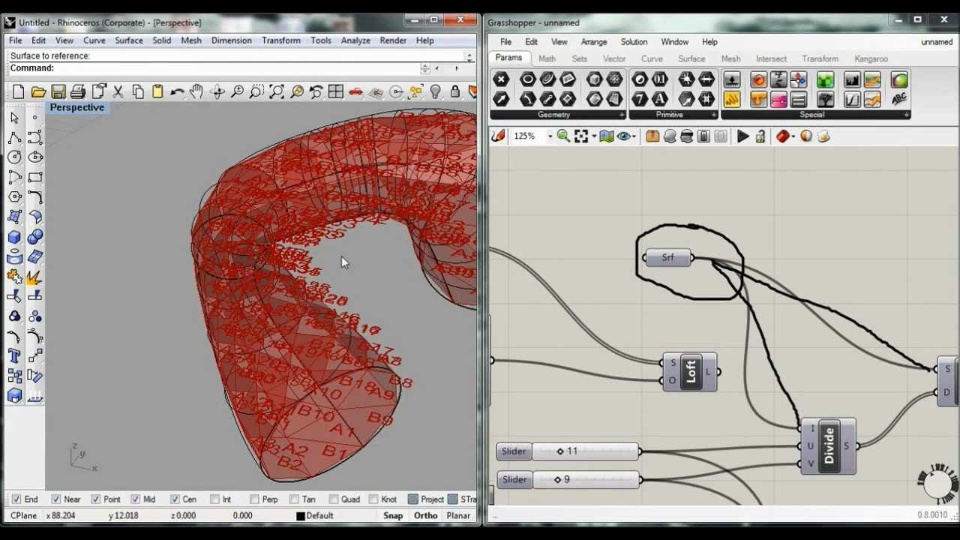Pick the Box solid tool in Rhino sidebar
The width and height of the screenshot is (960, 540).
point(14,237)
